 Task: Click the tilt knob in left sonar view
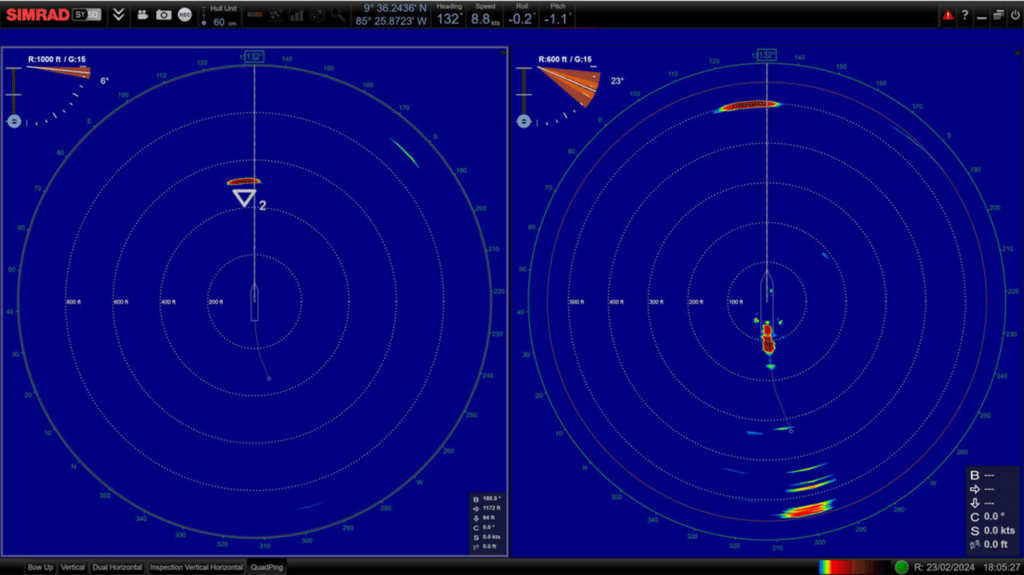coord(14,122)
